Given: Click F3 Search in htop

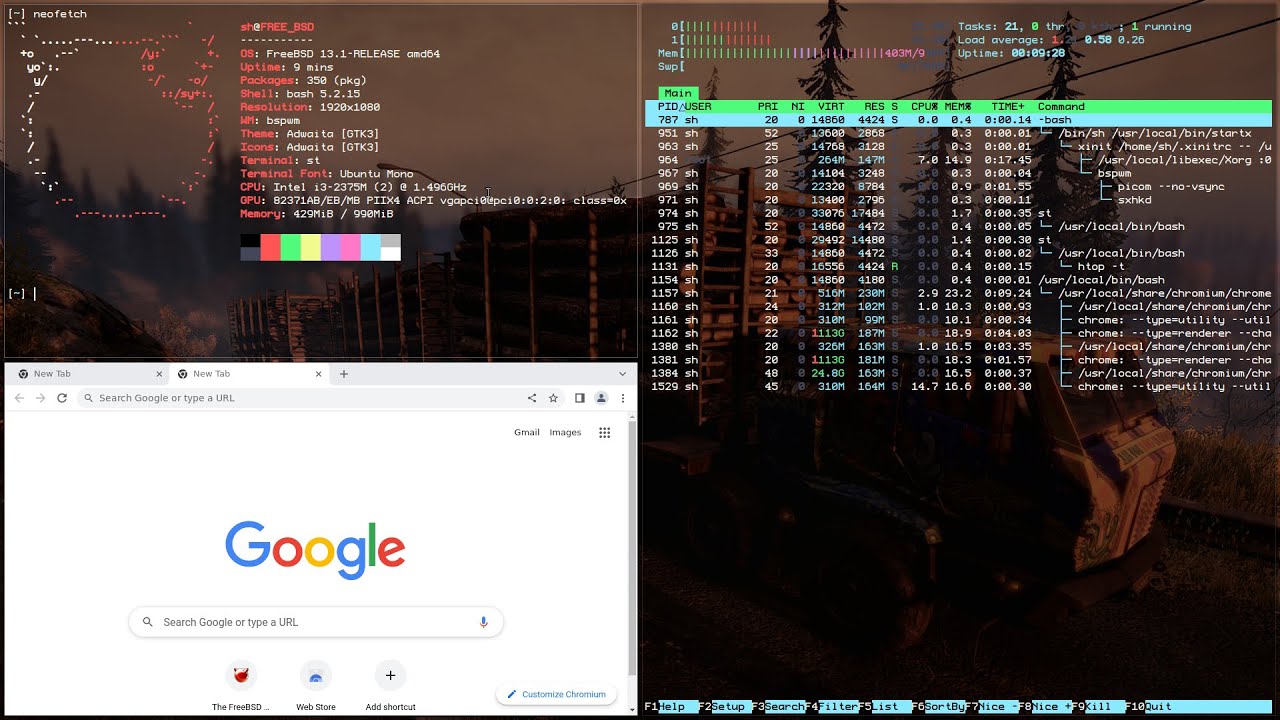Looking at the screenshot, I should pyautogui.click(x=778, y=707).
